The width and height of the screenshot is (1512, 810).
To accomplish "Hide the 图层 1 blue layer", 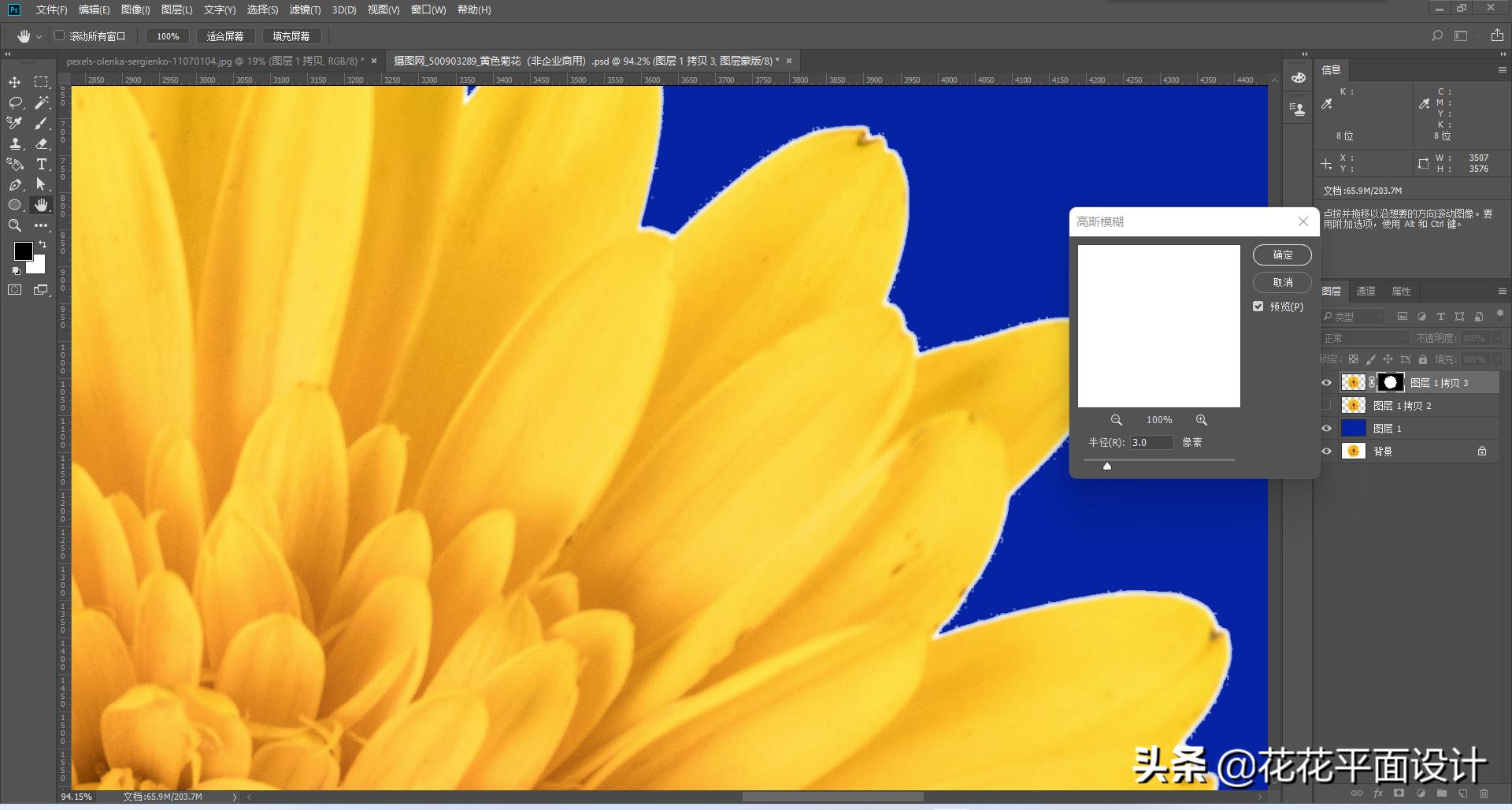I will 1326,429.
